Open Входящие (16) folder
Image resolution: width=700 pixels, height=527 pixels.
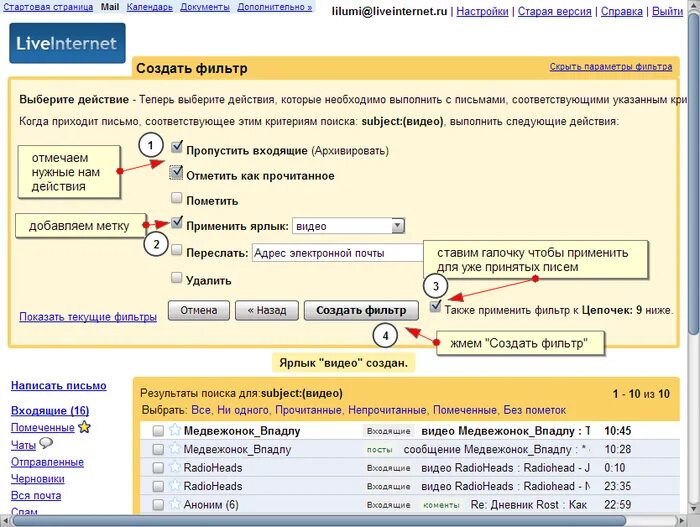(50, 410)
